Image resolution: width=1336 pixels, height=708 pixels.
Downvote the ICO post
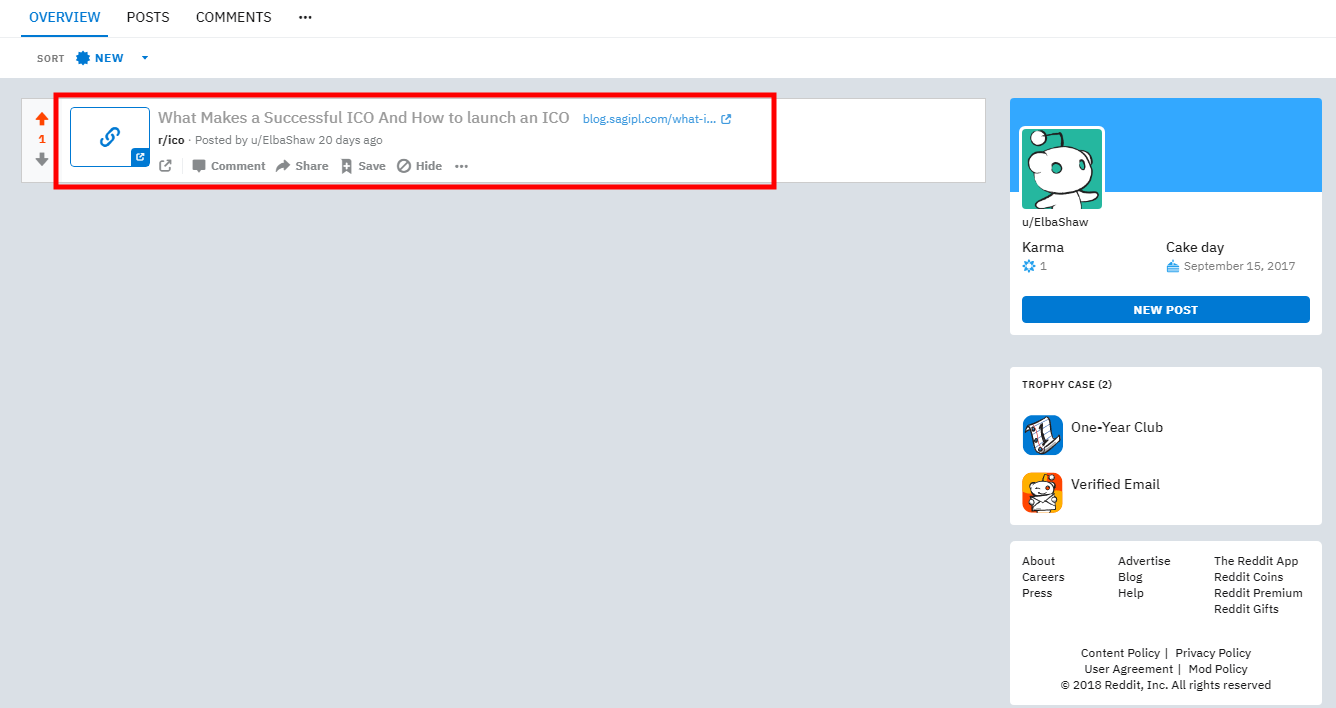42,159
